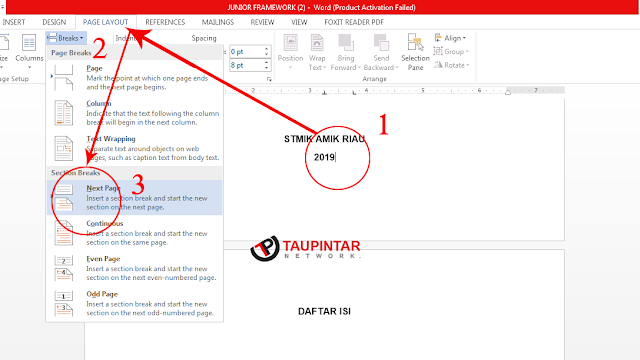Switch to the REVIEW tab
This screenshot has height=360, width=640.
[x=262, y=22]
